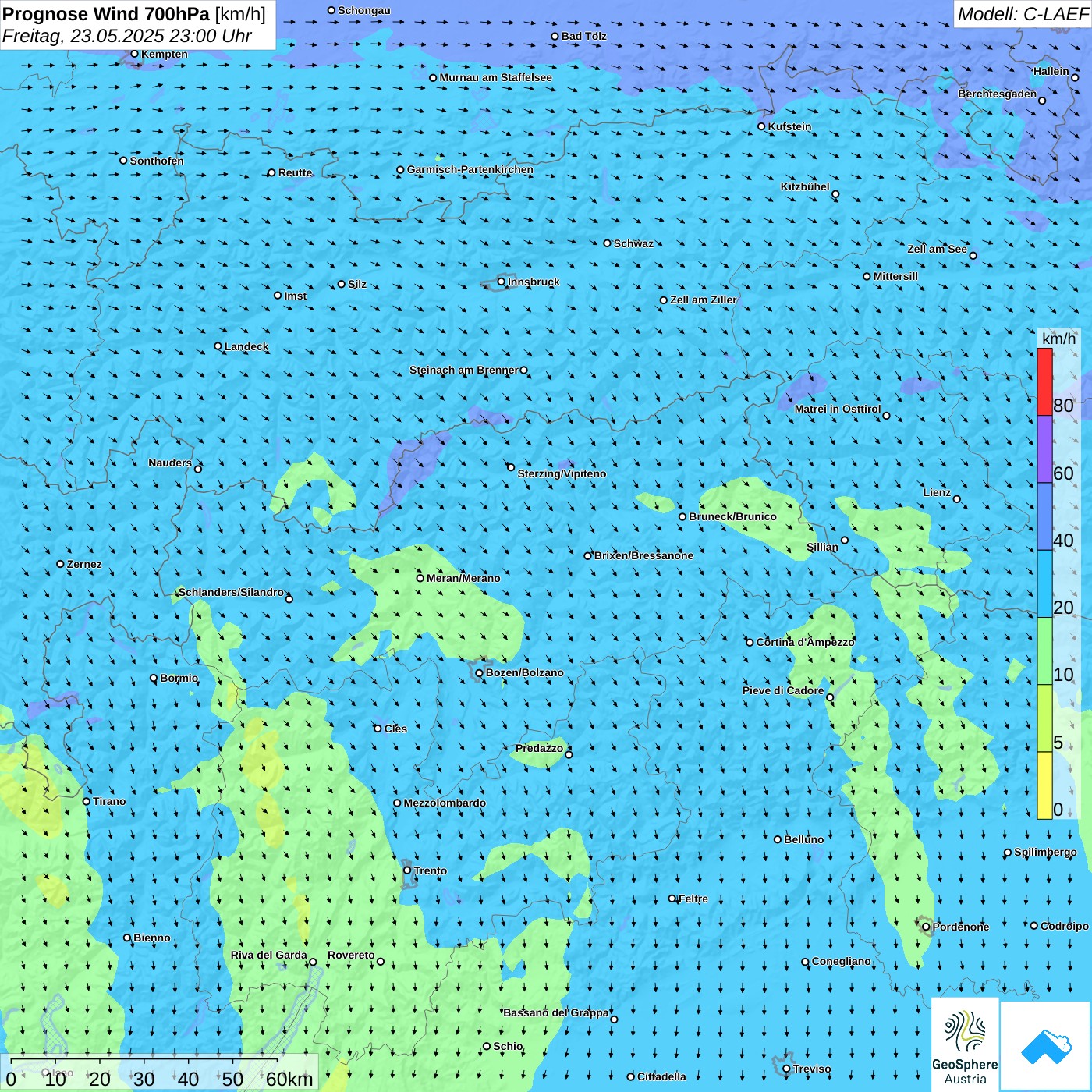
Task: Select the "Landeck" city label
Action: point(246,346)
